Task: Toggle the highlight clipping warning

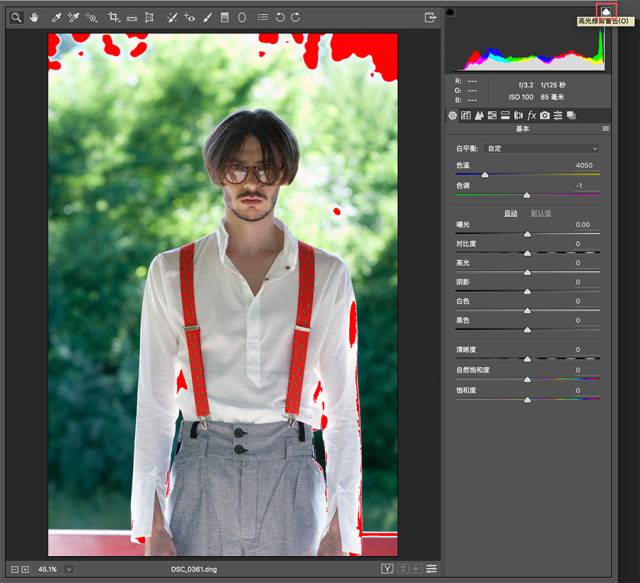Action: (x=606, y=11)
